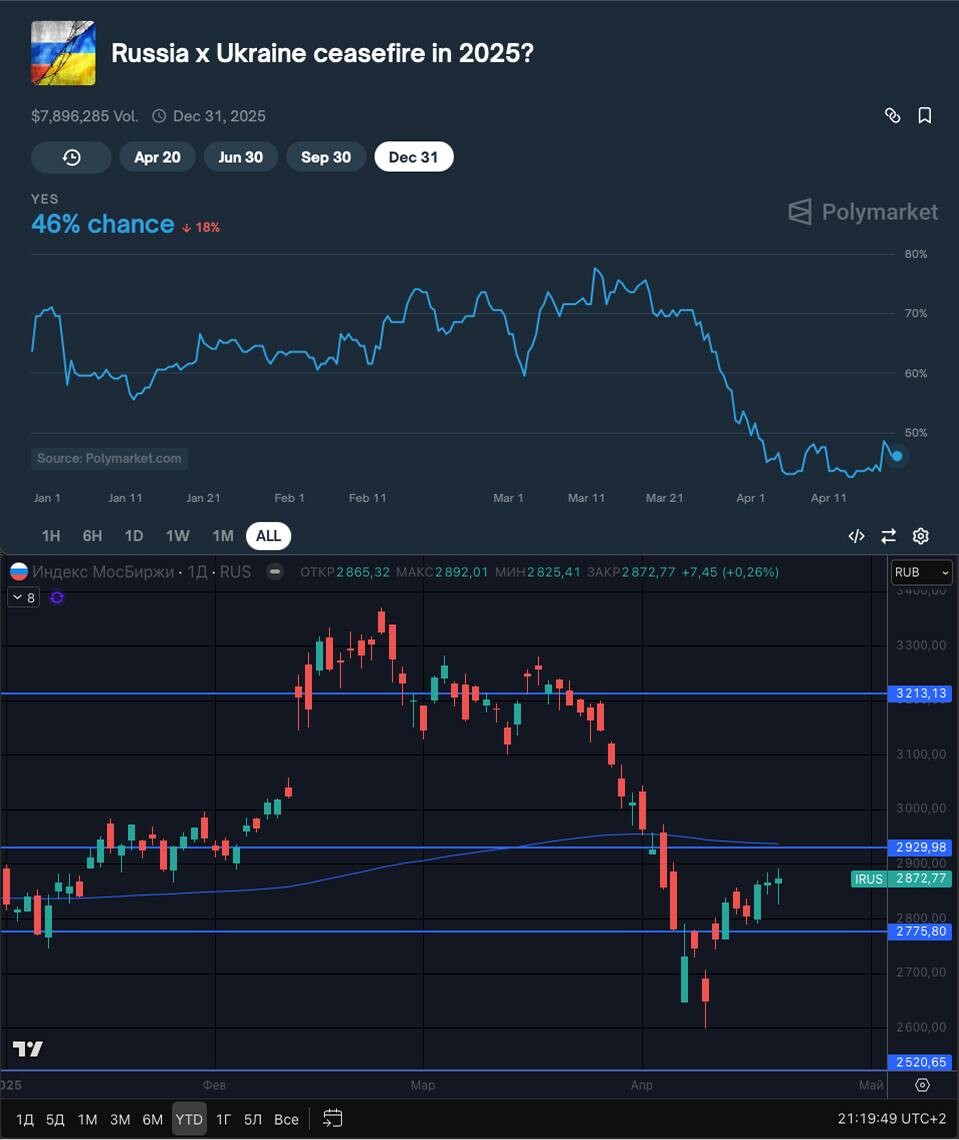This screenshot has height=1140, width=959.
Task: Click the Russia-Ukraine flag thumbnail
Action: pyautogui.click(x=63, y=53)
